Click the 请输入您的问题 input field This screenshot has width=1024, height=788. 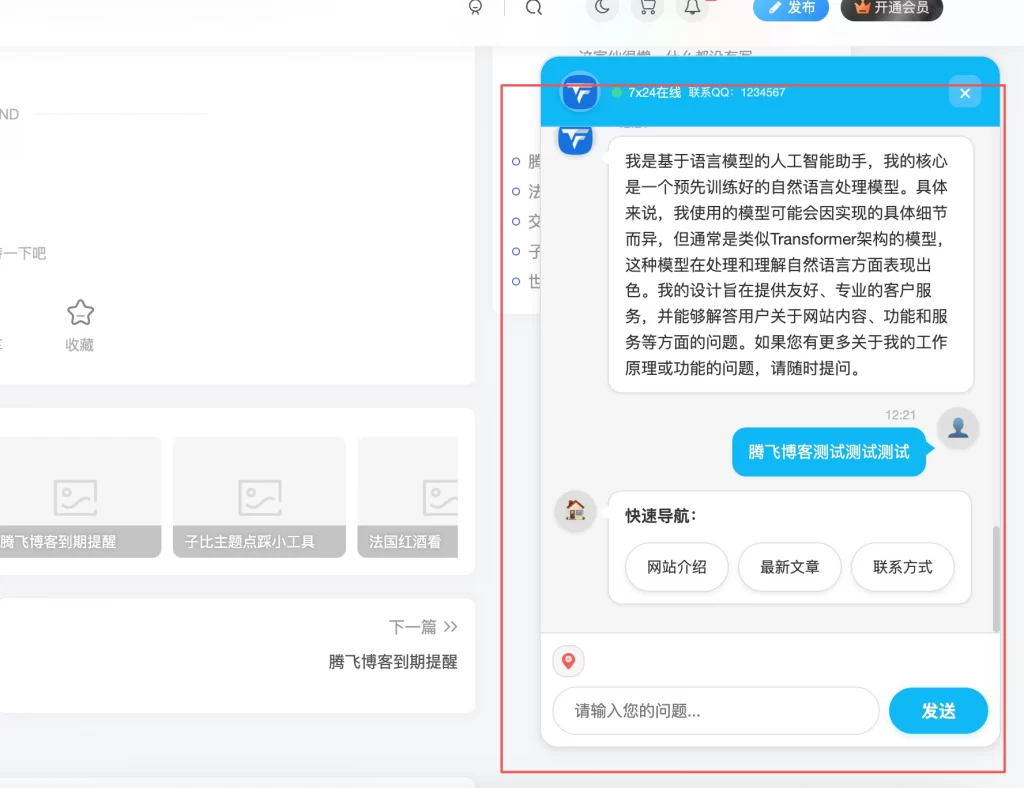[715, 711]
